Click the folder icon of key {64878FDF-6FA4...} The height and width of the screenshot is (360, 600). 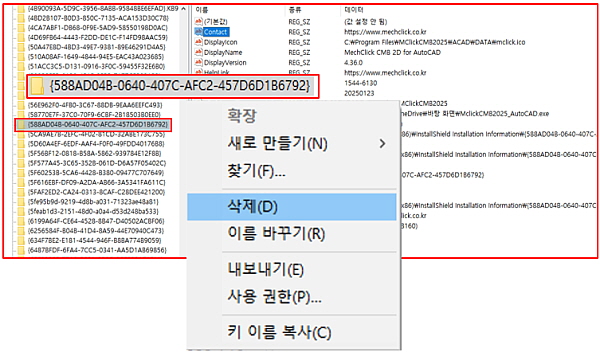(21, 250)
